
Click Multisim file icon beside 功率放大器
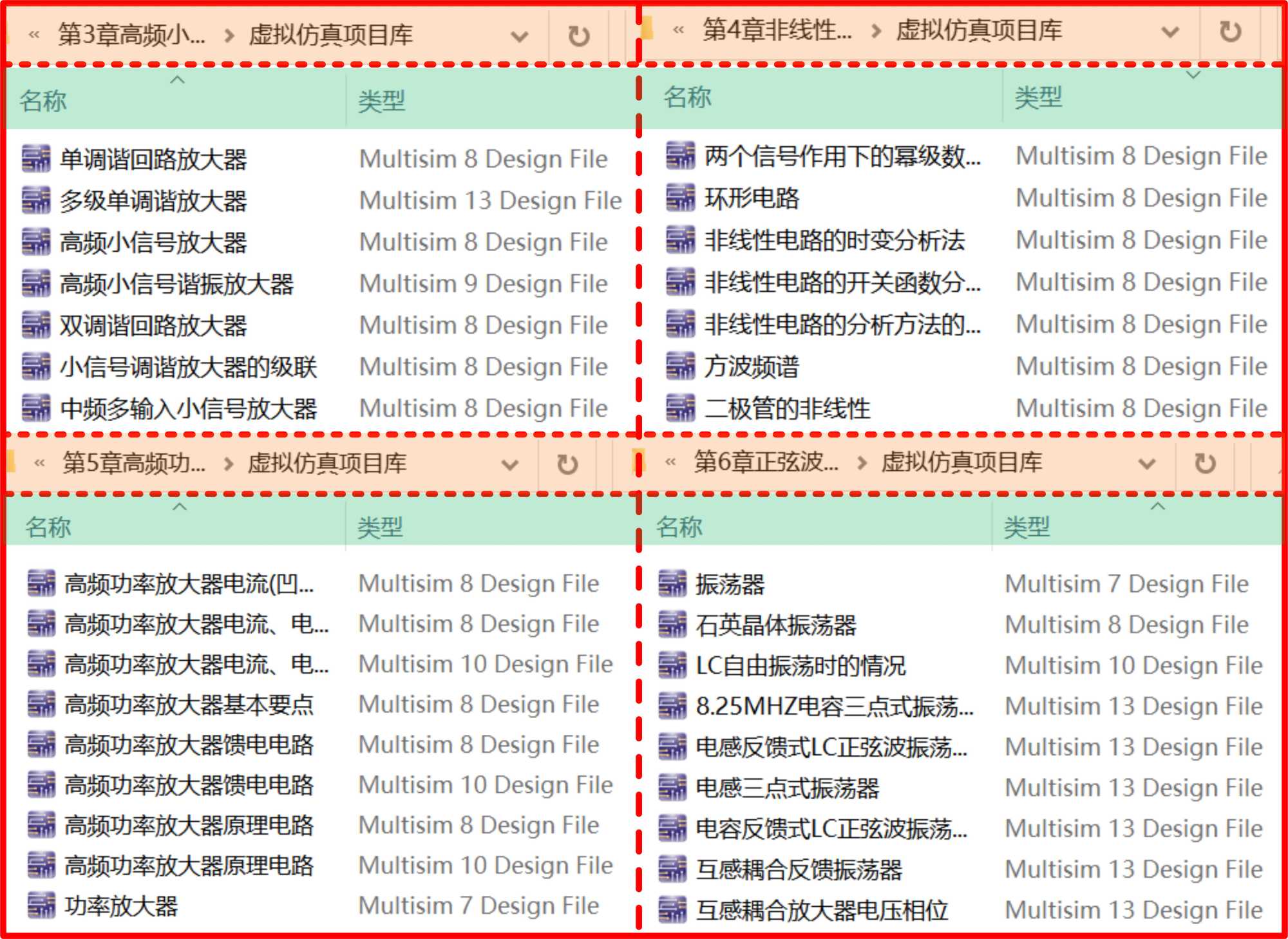pos(41,906)
